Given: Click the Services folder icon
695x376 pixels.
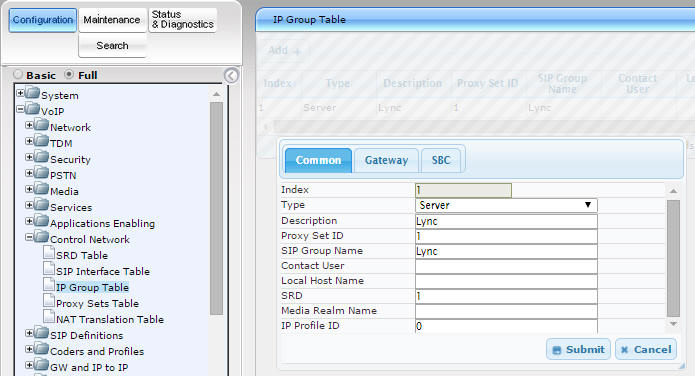Looking at the screenshot, I should (42, 205).
